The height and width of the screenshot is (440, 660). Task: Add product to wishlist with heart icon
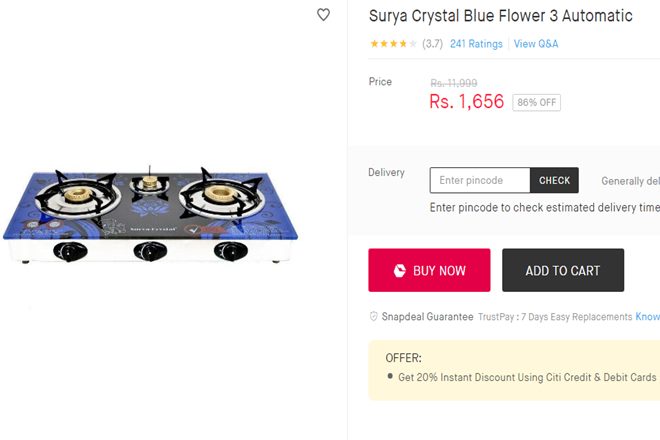(x=323, y=15)
